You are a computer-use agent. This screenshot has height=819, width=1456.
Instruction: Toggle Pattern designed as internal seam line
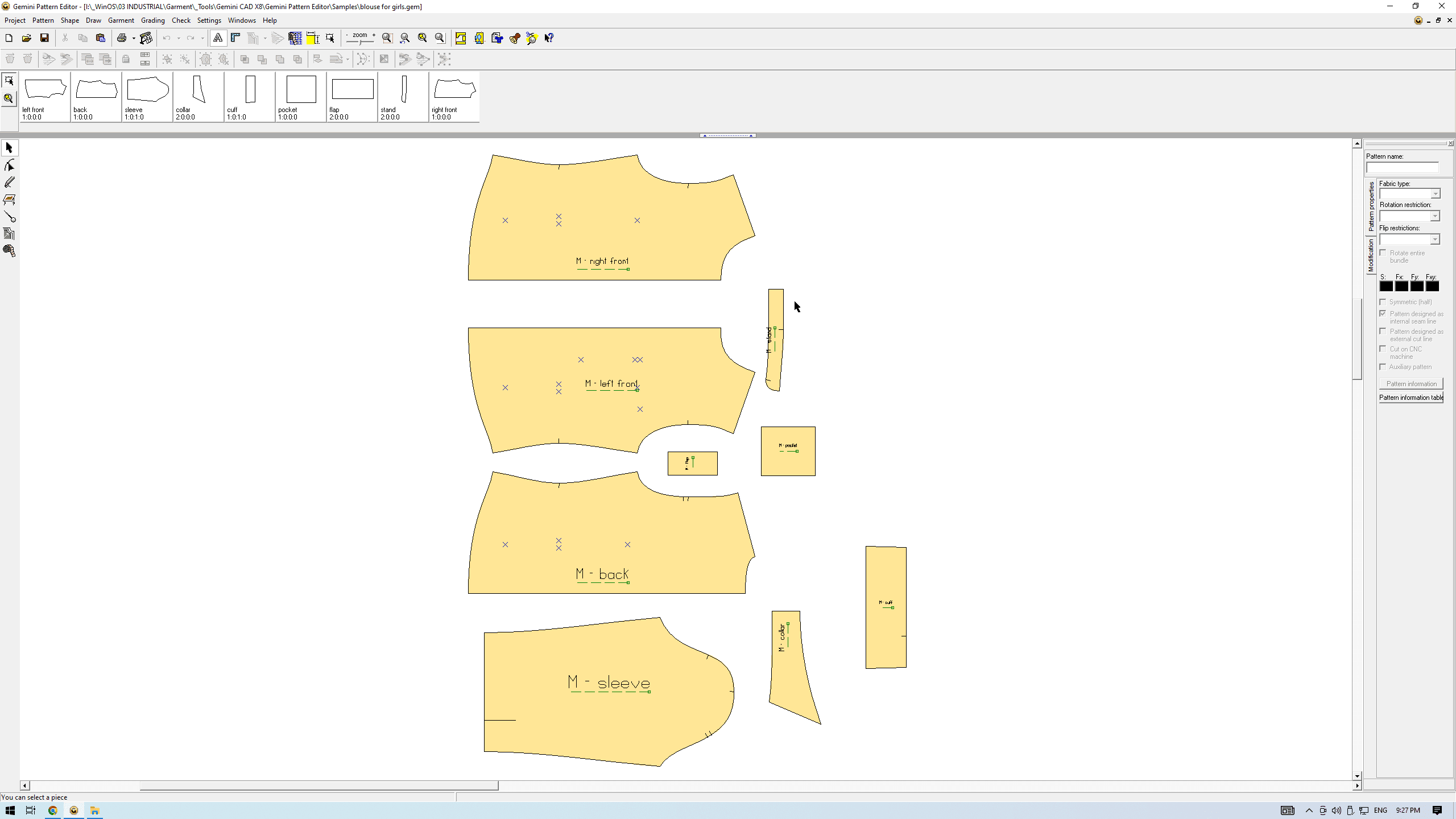(1383, 314)
